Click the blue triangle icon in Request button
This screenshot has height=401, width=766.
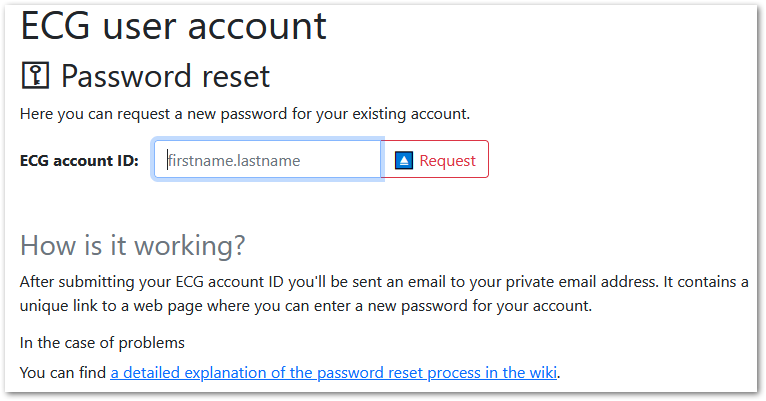click(404, 160)
